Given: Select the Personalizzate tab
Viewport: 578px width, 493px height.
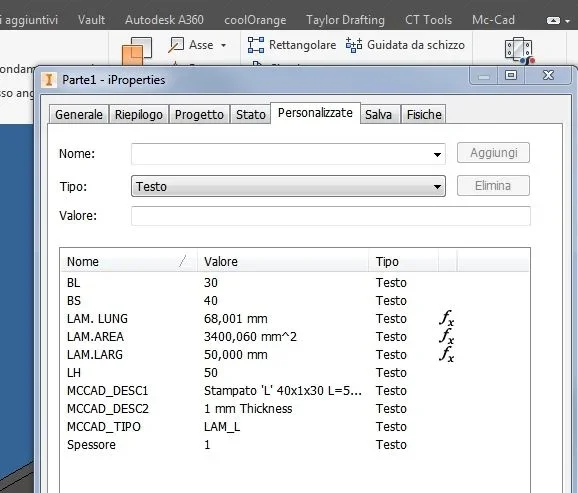Looking at the screenshot, I should click(x=315, y=113).
